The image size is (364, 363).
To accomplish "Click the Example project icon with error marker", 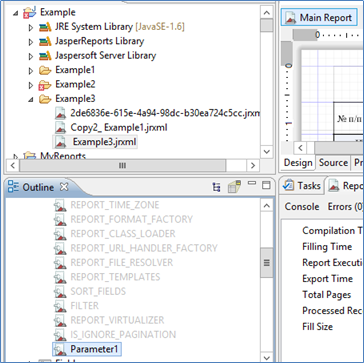I will [30, 13].
